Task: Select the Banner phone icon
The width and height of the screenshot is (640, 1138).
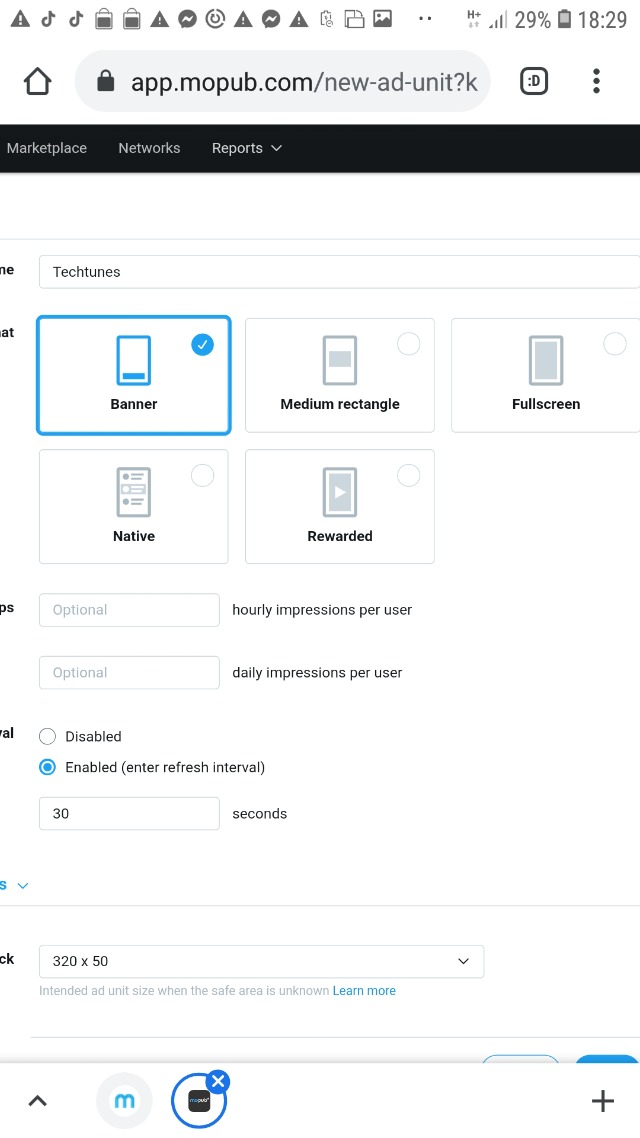Action: click(134, 360)
